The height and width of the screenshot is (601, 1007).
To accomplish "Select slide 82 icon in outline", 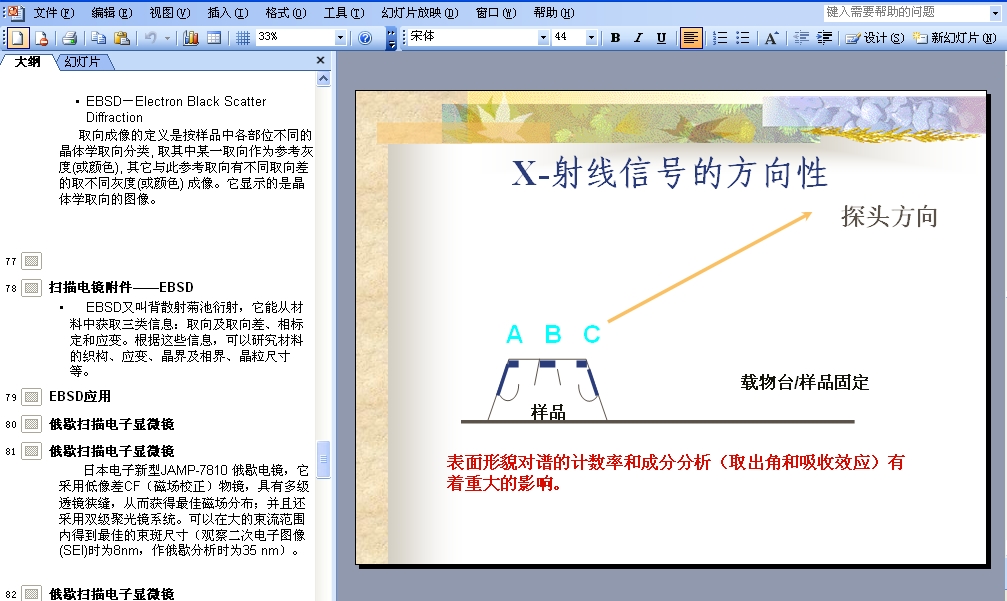I will coord(31,593).
